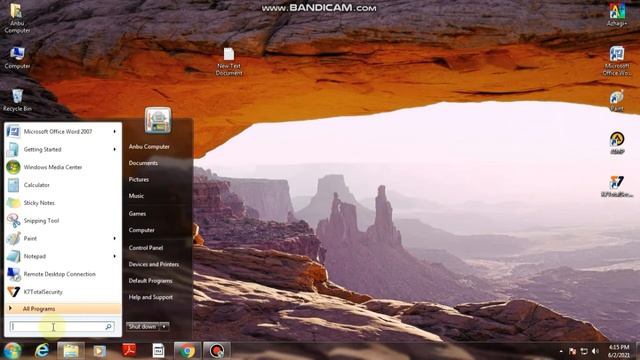Open Google Chrome from taskbar
The image size is (640, 360).
[x=187, y=351]
